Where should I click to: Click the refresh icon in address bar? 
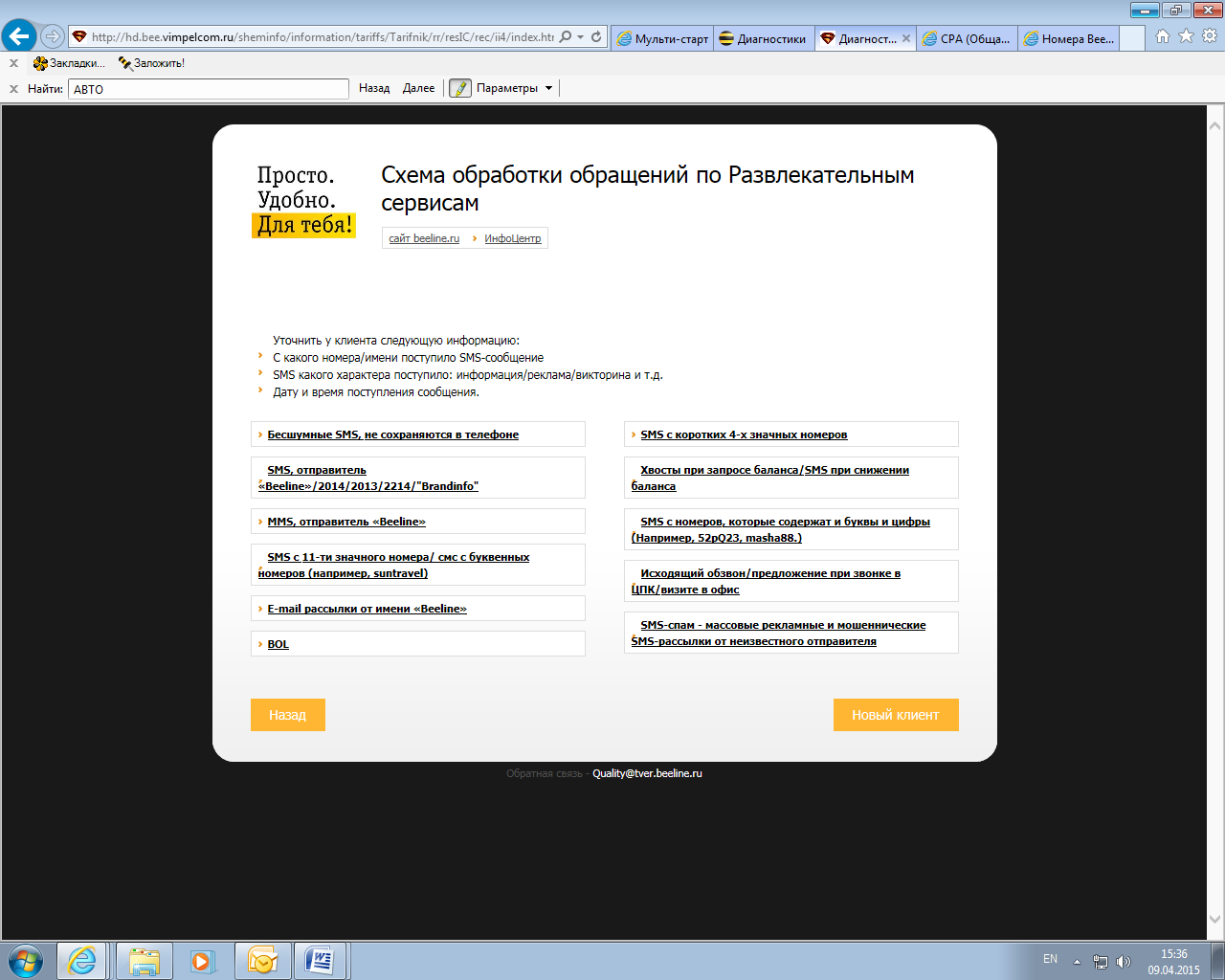pos(596,37)
